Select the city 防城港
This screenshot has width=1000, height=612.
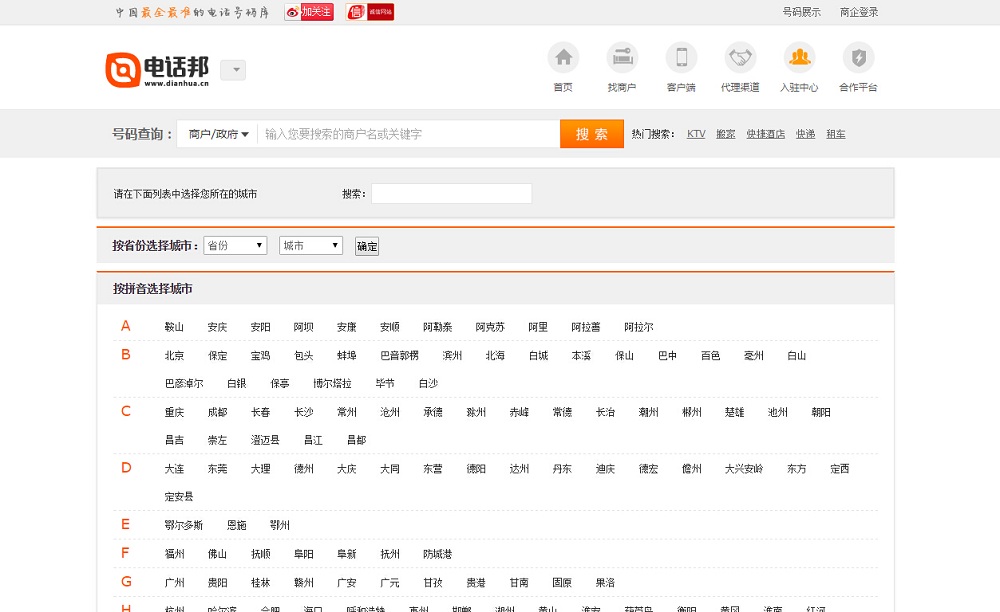click(x=438, y=554)
